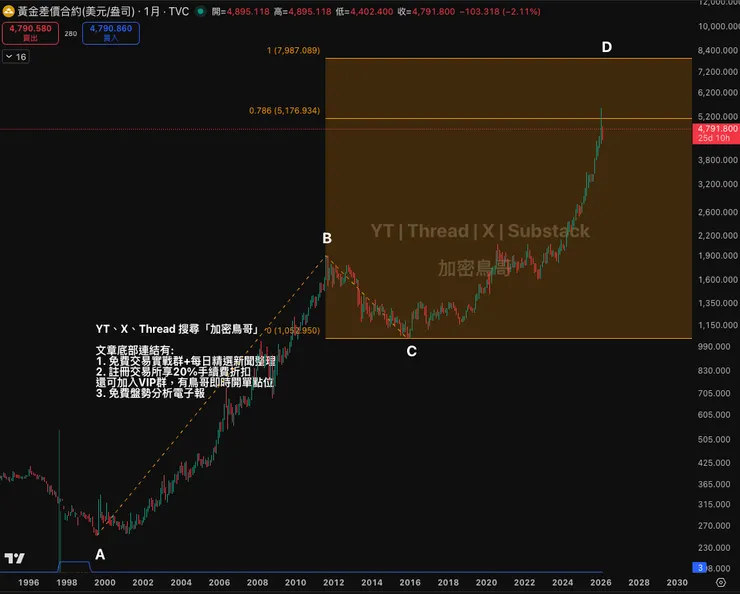Select the point B text label
Image resolution: width=740 pixels, height=594 pixels.
pos(327,238)
